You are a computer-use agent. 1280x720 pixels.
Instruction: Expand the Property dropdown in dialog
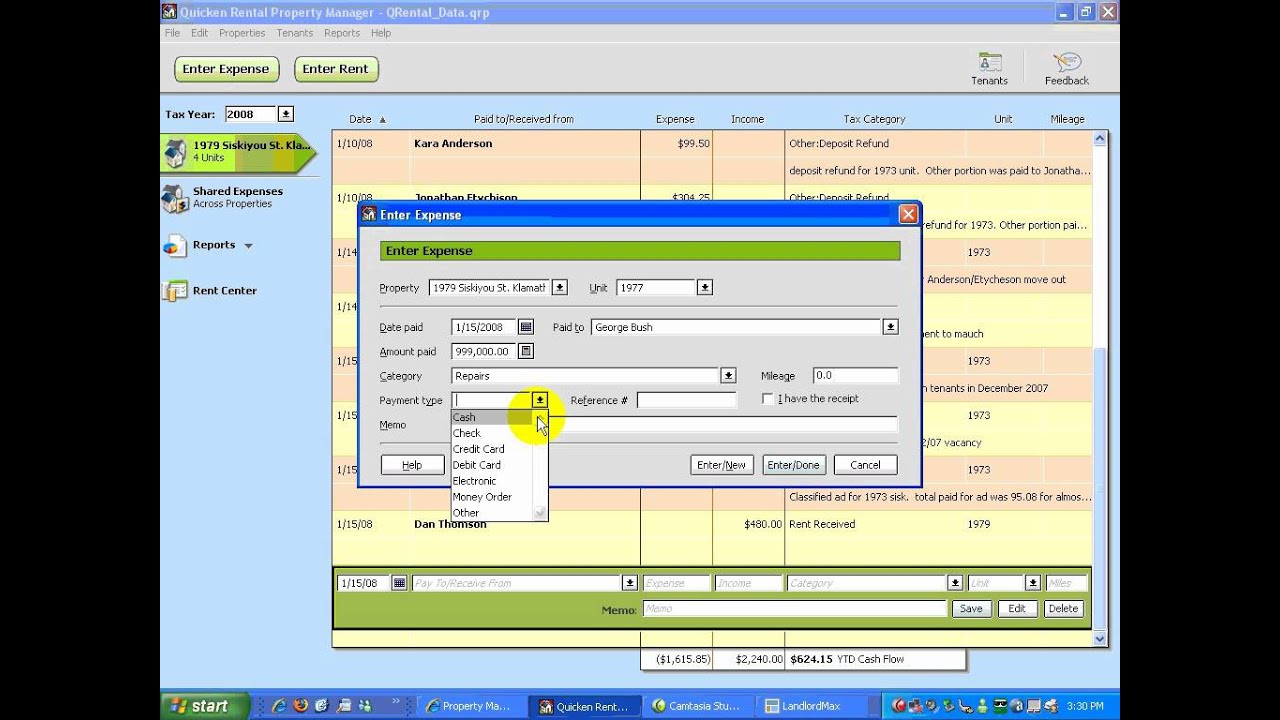click(560, 288)
